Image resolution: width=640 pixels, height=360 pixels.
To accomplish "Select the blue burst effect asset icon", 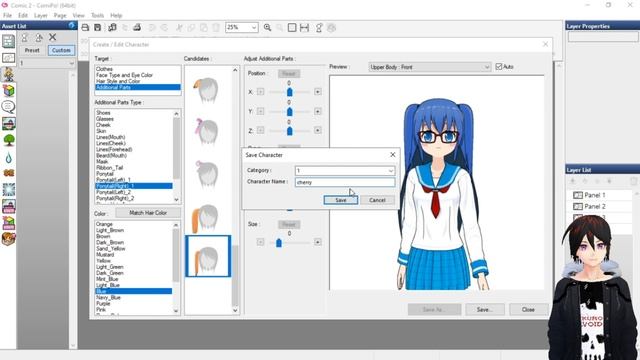I will coord(9,189).
